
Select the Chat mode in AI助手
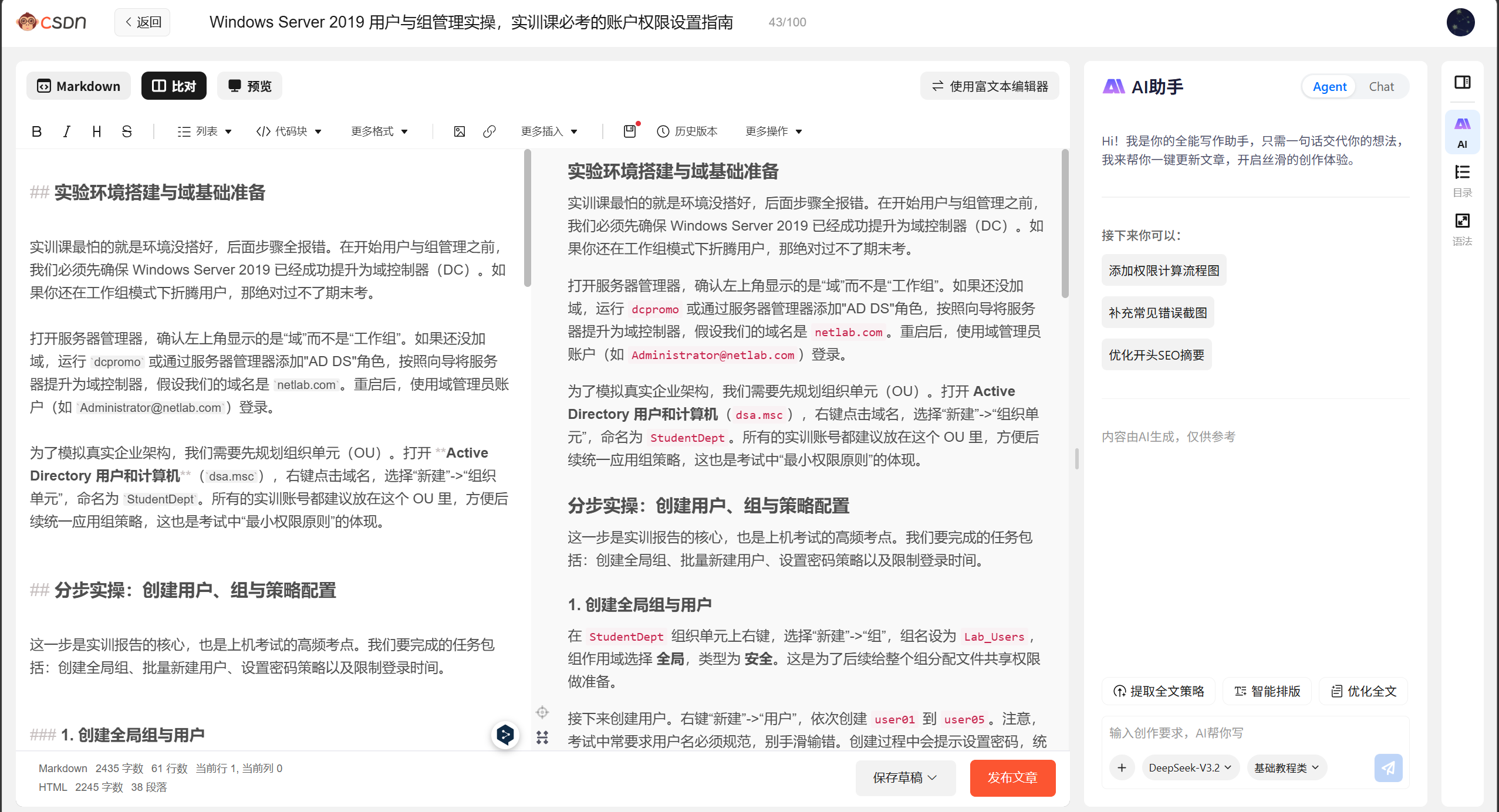tap(1381, 87)
